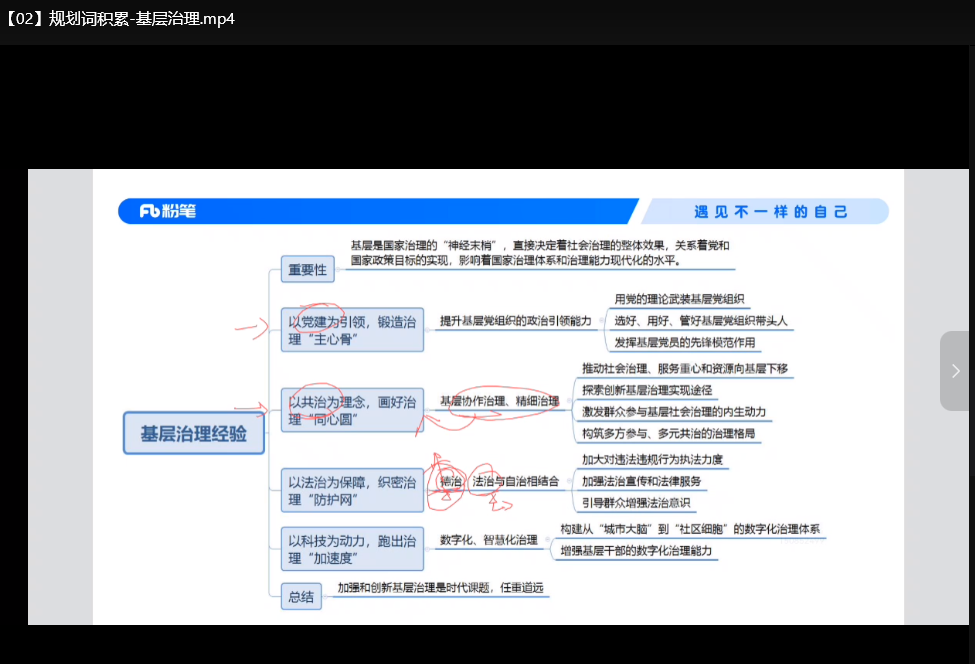Click text '用党的理论武装基层党组织'
Image resolution: width=975 pixels, height=664 pixels.
pyautogui.click(x=679, y=299)
